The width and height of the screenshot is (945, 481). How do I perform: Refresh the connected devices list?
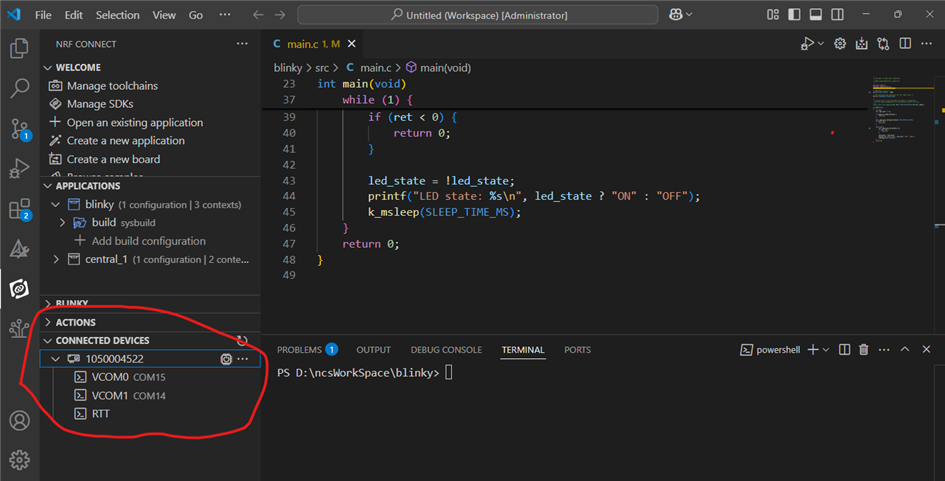[242, 341]
